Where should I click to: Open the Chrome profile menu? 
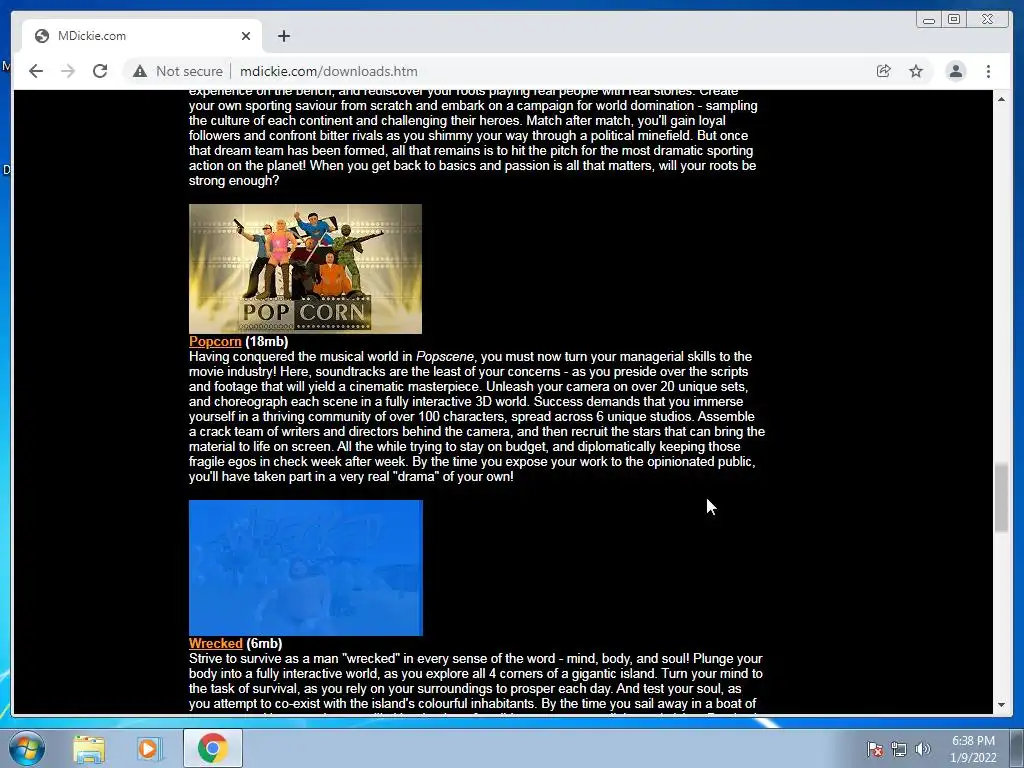955,71
